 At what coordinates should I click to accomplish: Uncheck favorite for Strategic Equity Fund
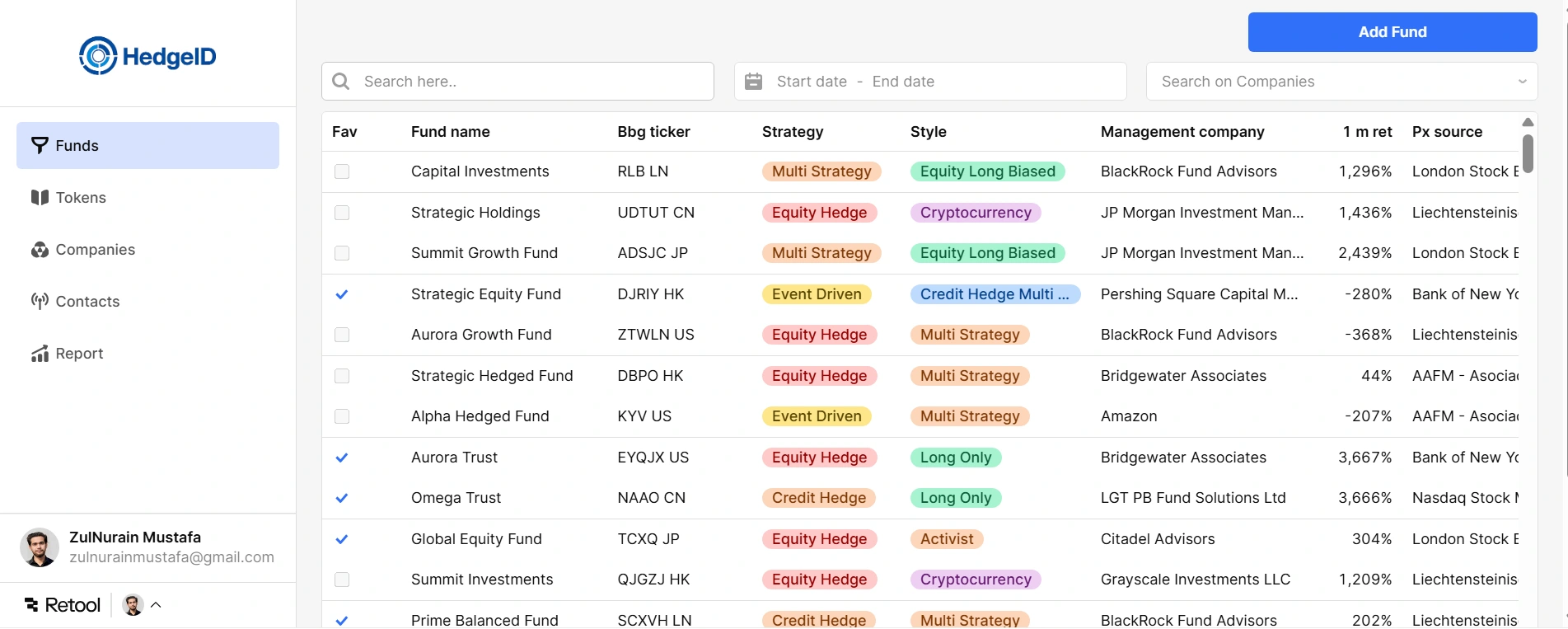(x=342, y=294)
